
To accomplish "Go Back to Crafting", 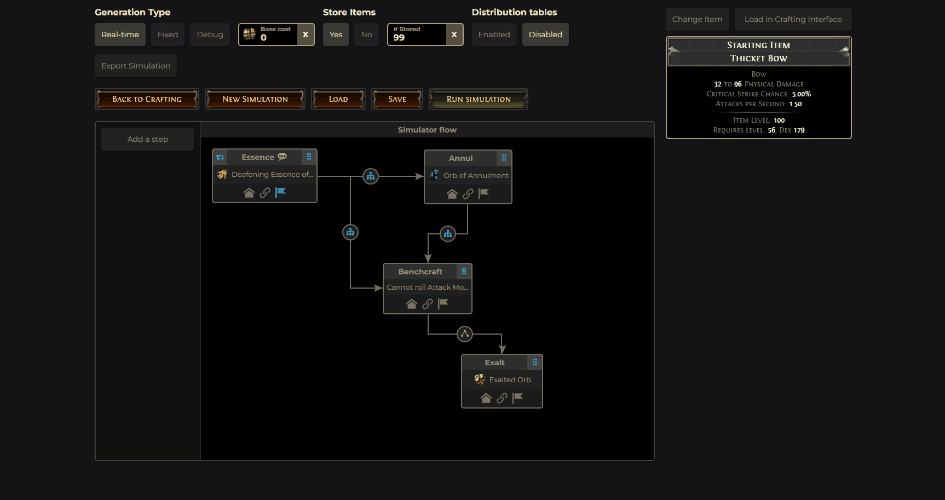I will pyautogui.click(x=146, y=99).
